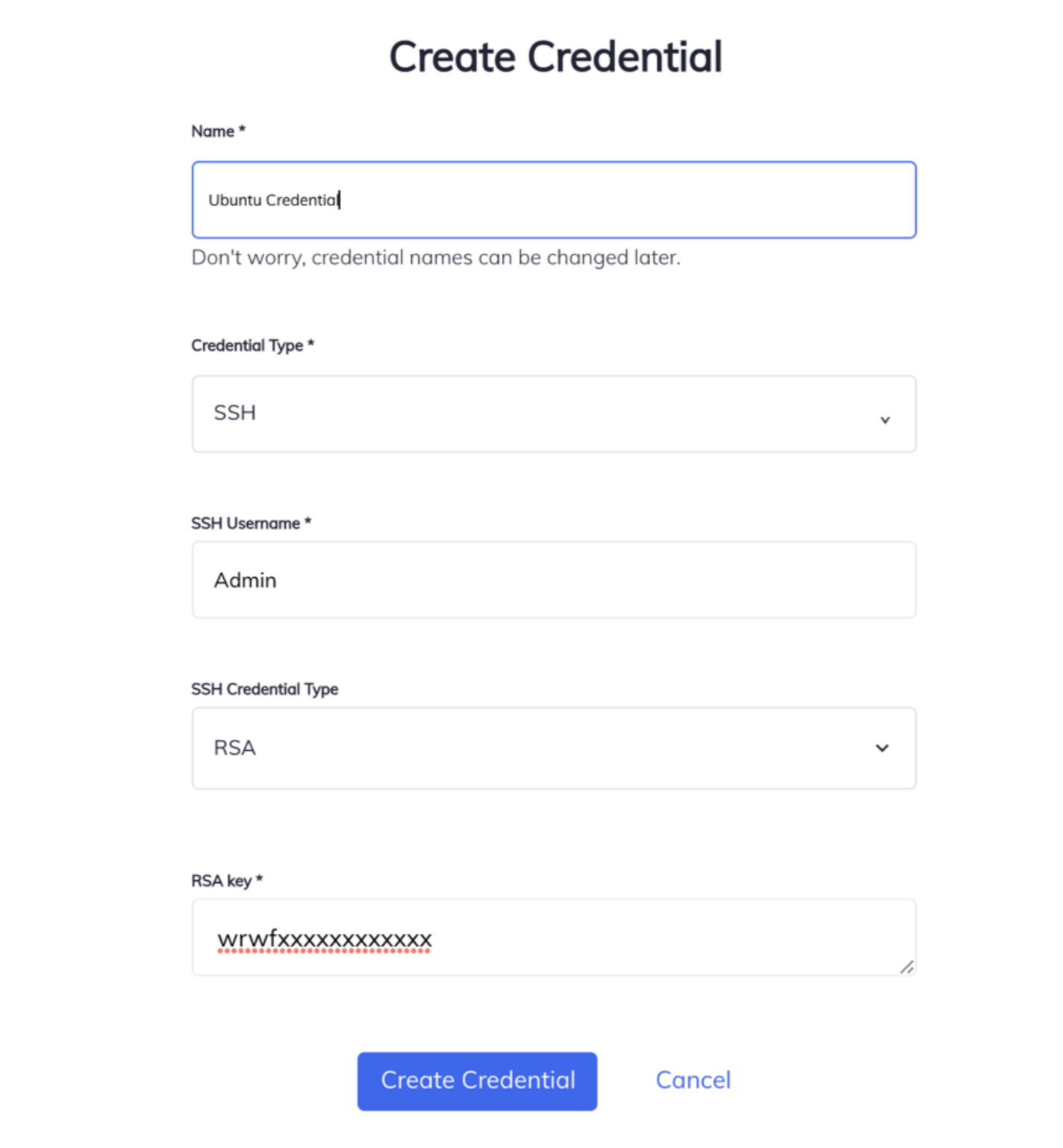Click inside the Name field

click(552, 199)
